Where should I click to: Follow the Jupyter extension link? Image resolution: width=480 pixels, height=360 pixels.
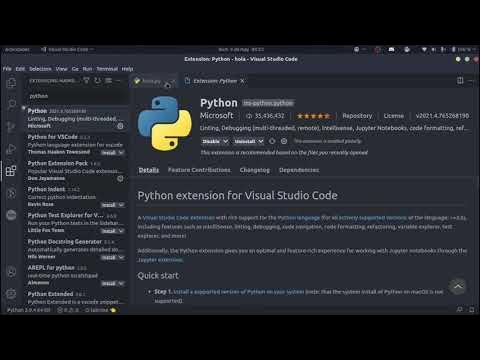click(160, 260)
